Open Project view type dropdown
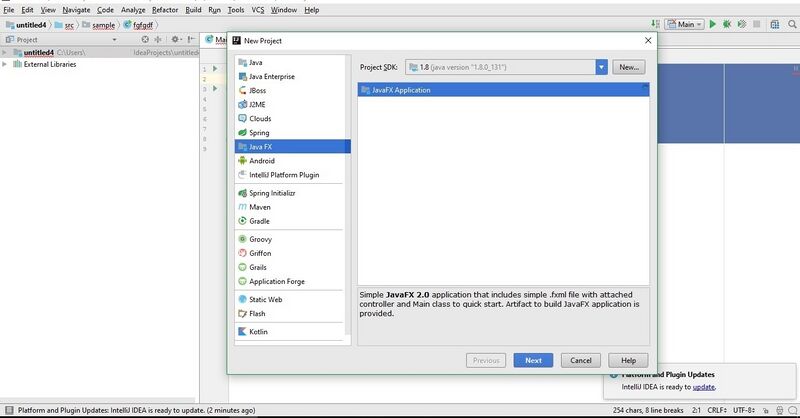Viewport: 800px width, 418px height. (x=114, y=39)
